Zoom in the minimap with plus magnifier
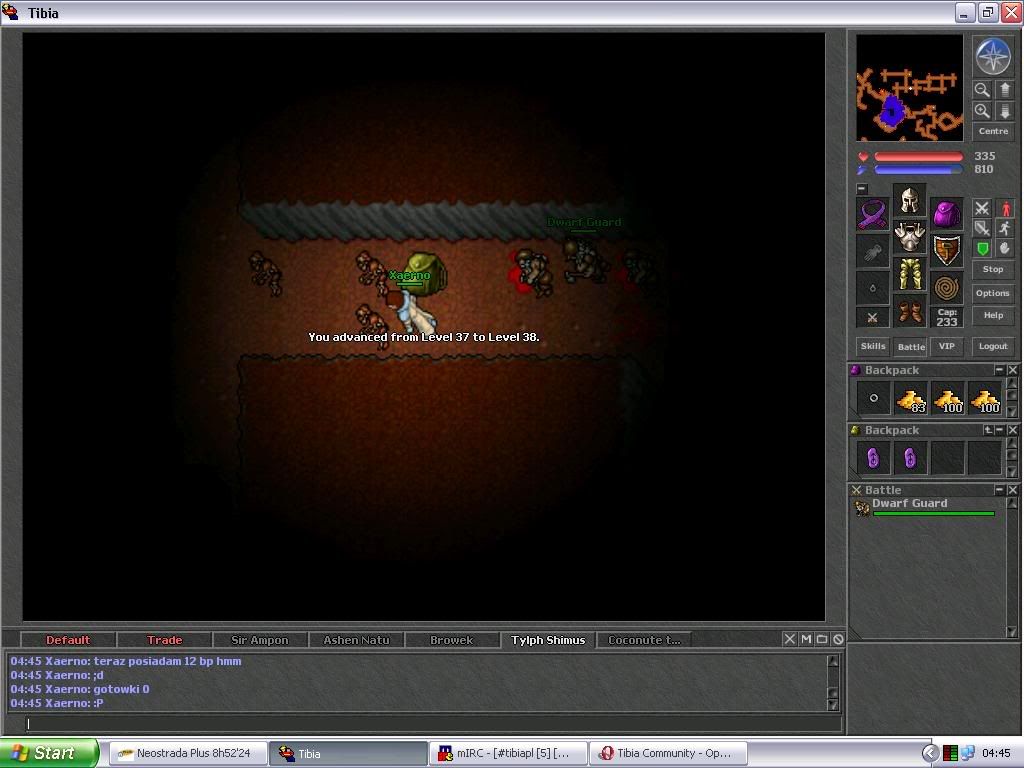 [x=982, y=111]
